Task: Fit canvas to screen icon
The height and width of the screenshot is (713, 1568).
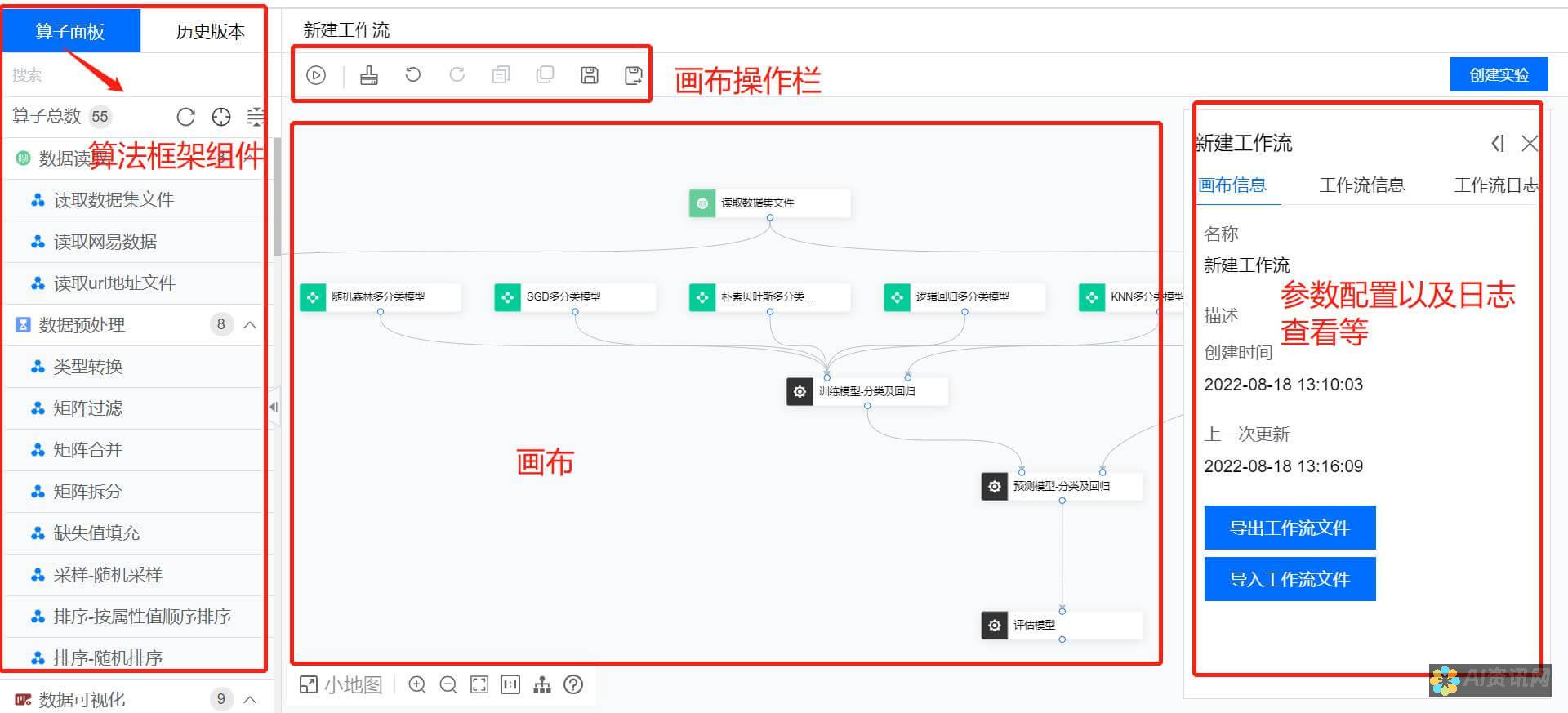Action: point(479,684)
